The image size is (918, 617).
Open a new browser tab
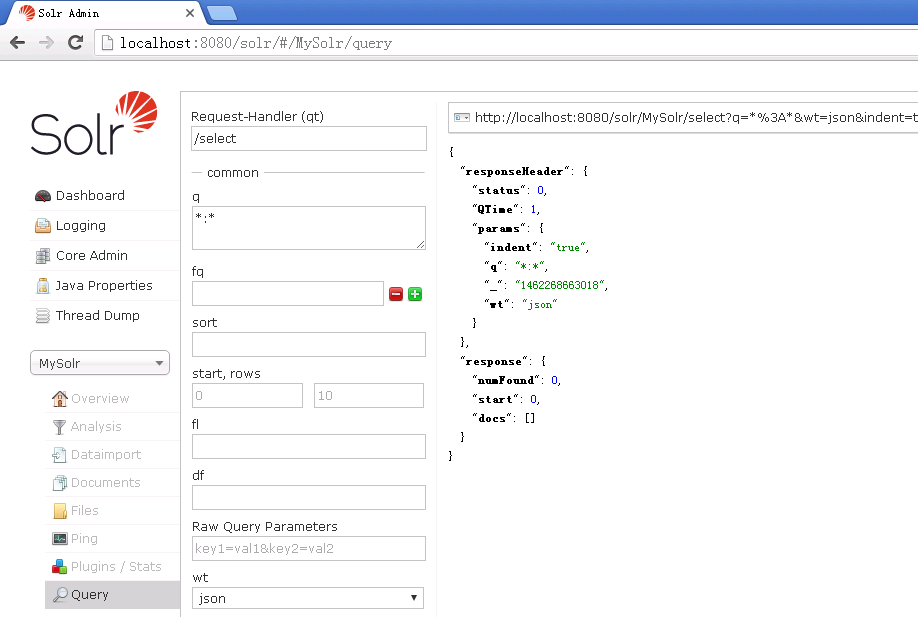pyautogui.click(x=222, y=13)
